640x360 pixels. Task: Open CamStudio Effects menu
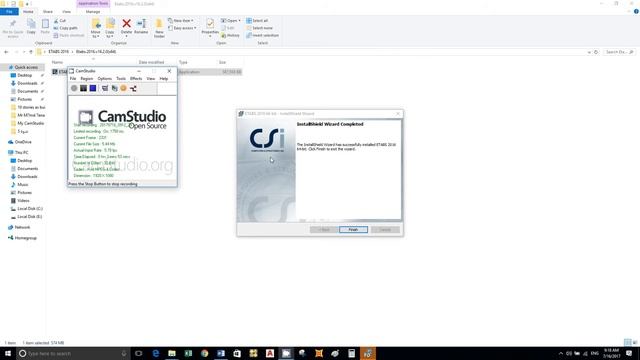[x=136, y=78]
